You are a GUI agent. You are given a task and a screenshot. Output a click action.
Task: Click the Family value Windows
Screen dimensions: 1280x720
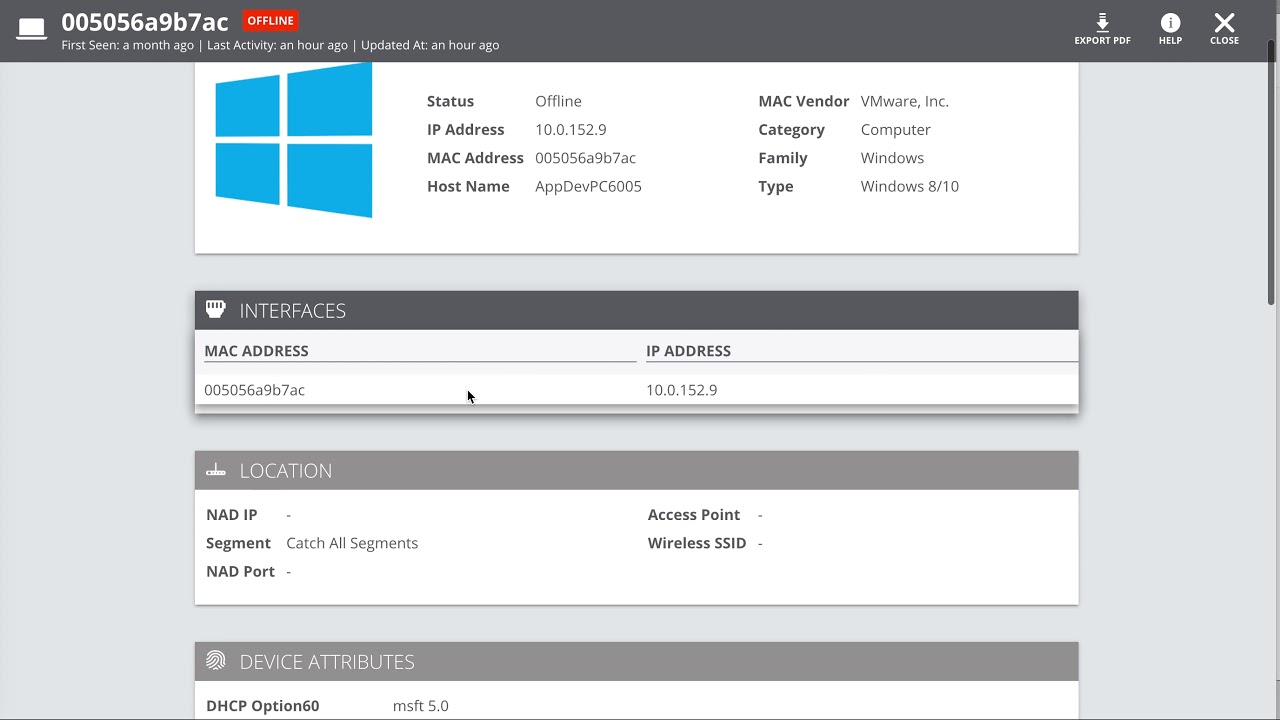(892, 158)
